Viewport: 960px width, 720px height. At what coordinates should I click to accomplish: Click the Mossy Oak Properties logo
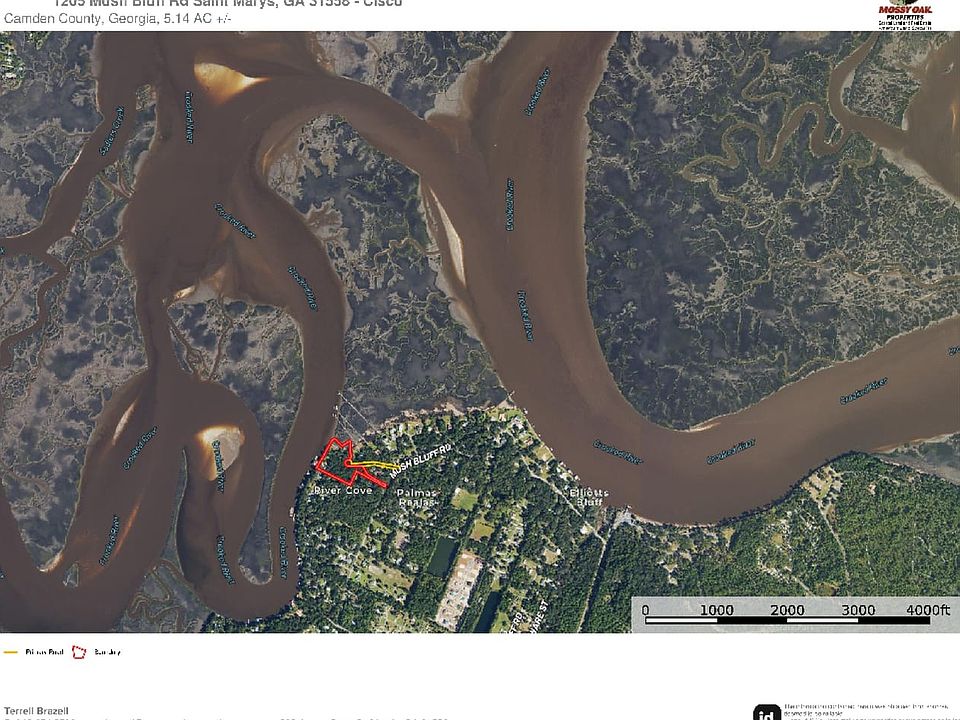coord(905,14)
